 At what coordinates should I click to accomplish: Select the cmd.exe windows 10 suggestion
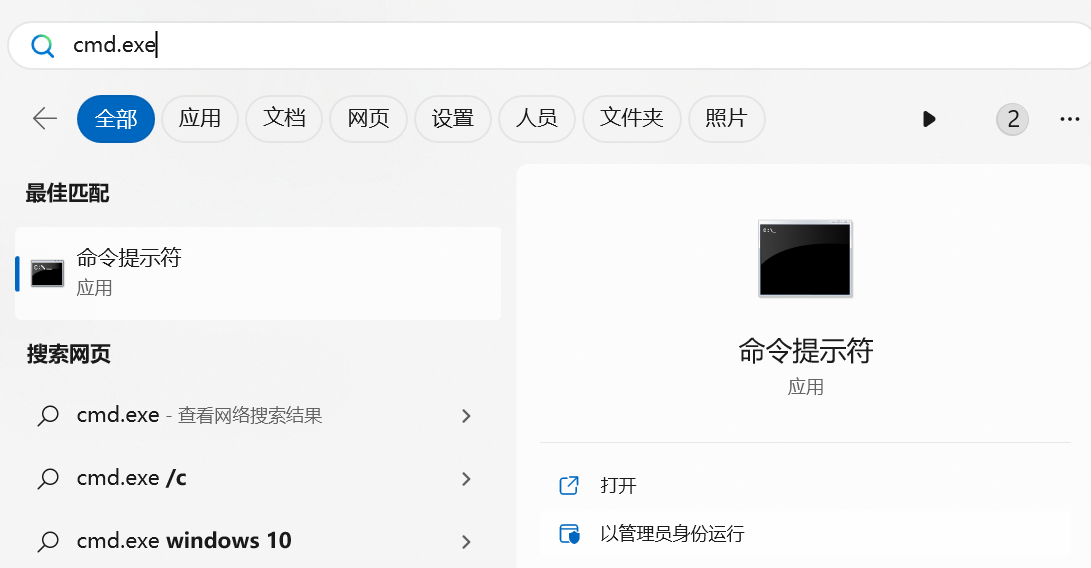[x=258, y=541]
